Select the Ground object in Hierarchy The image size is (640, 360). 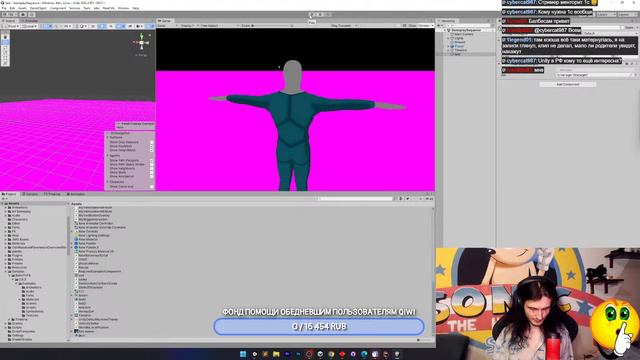[x=460, y=42]
